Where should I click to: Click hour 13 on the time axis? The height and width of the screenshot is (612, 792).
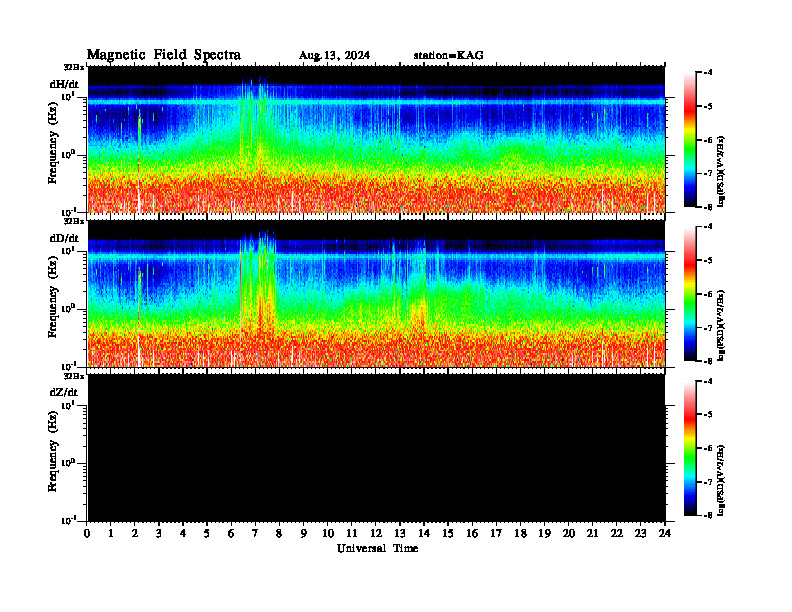[400, 534]
